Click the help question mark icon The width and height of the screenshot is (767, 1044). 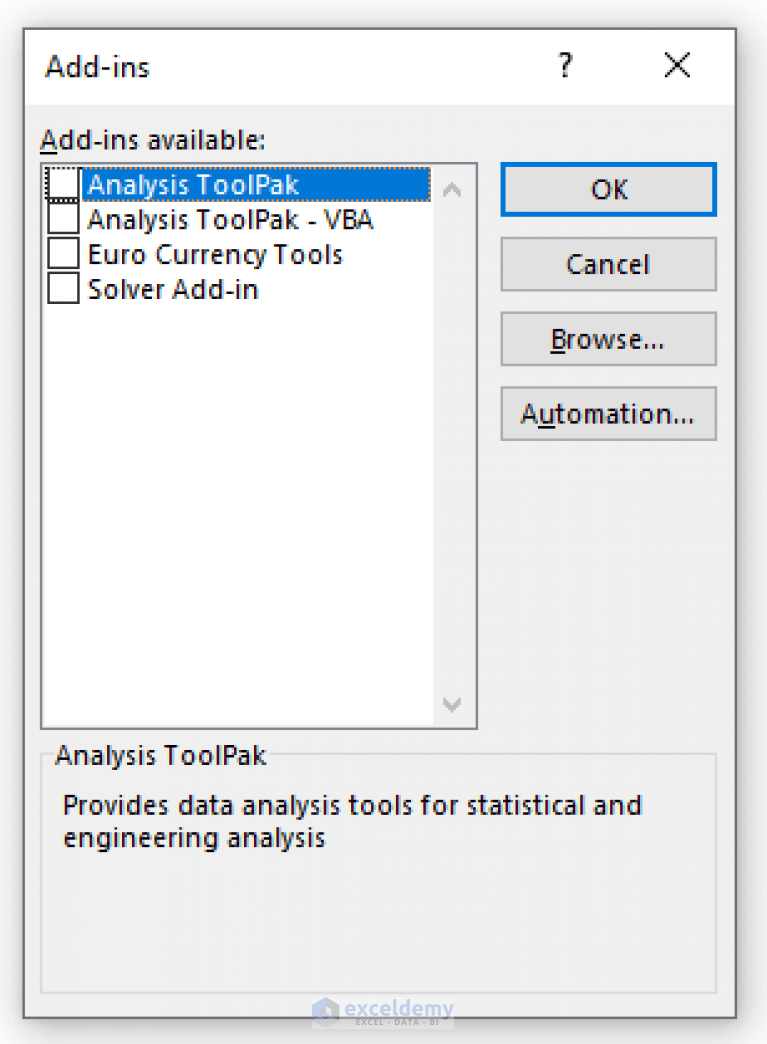pyautogui.click(x=566, y=66)
